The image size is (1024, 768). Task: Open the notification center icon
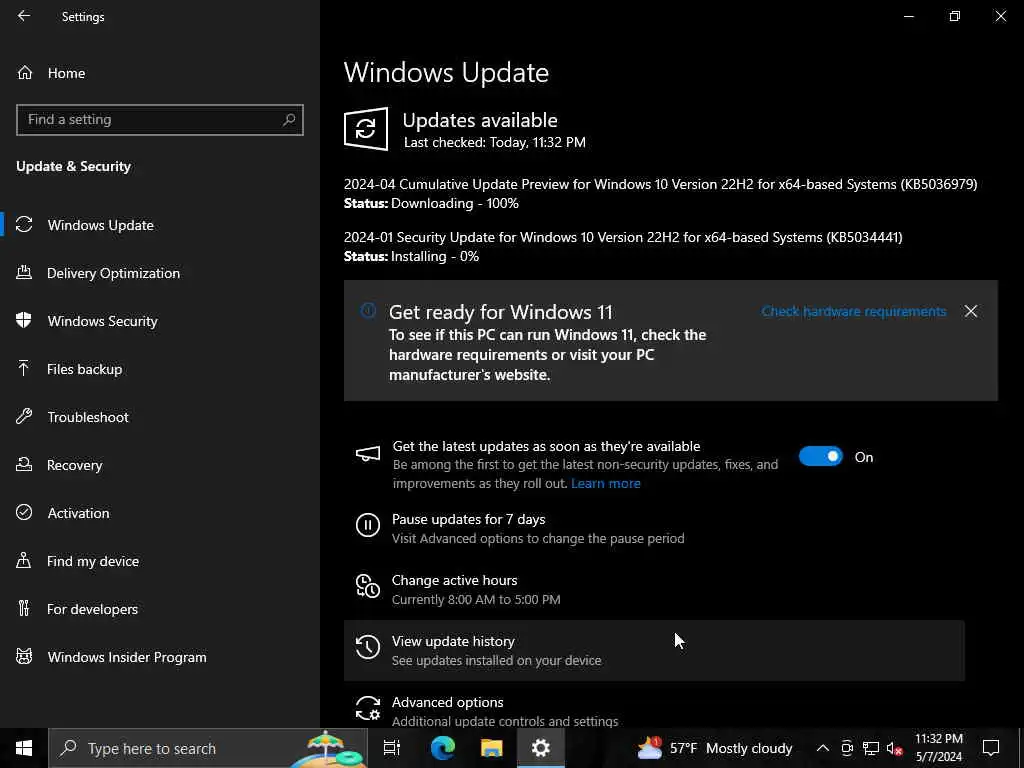991,748
